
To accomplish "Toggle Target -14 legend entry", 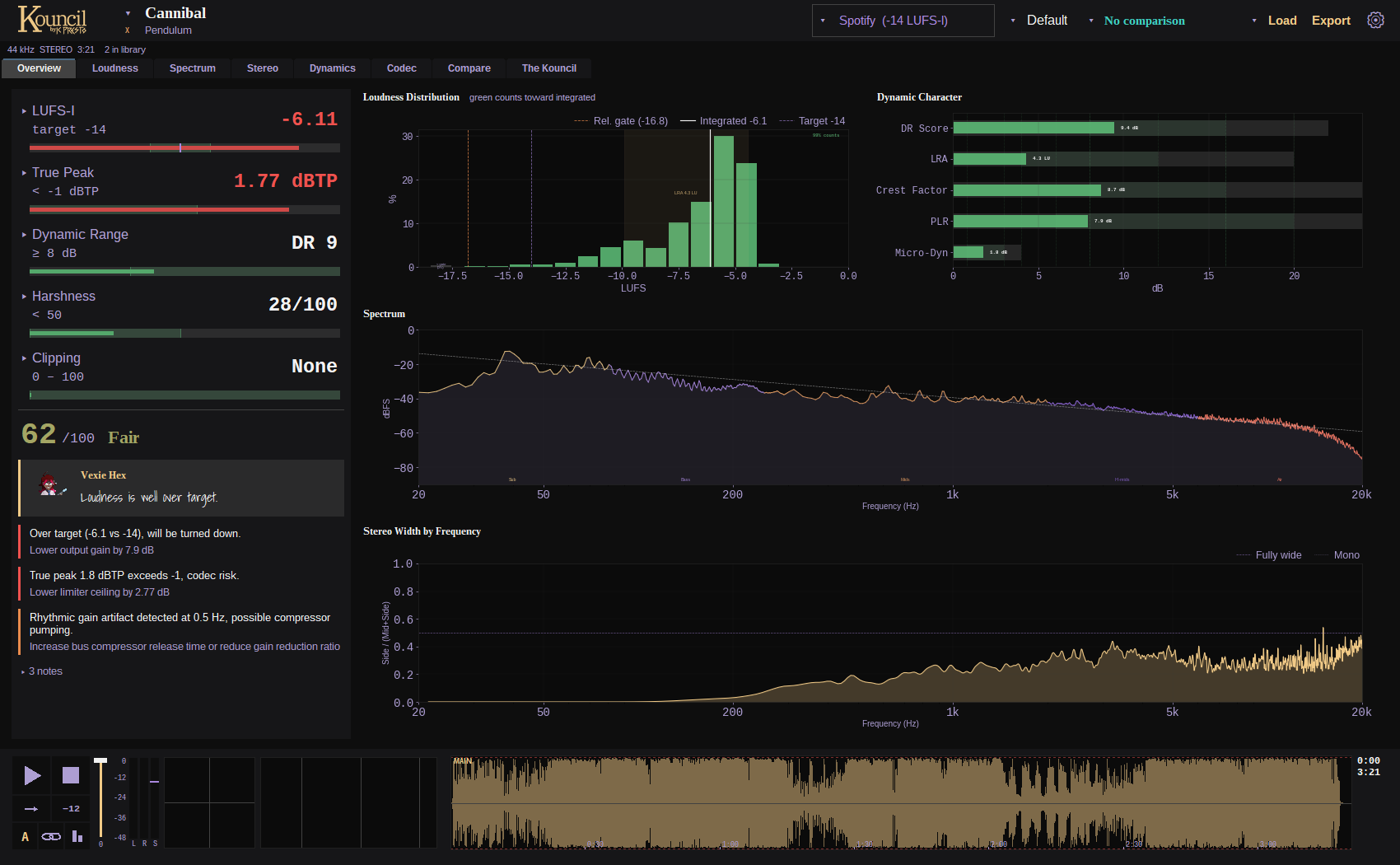I will [812, 121].
